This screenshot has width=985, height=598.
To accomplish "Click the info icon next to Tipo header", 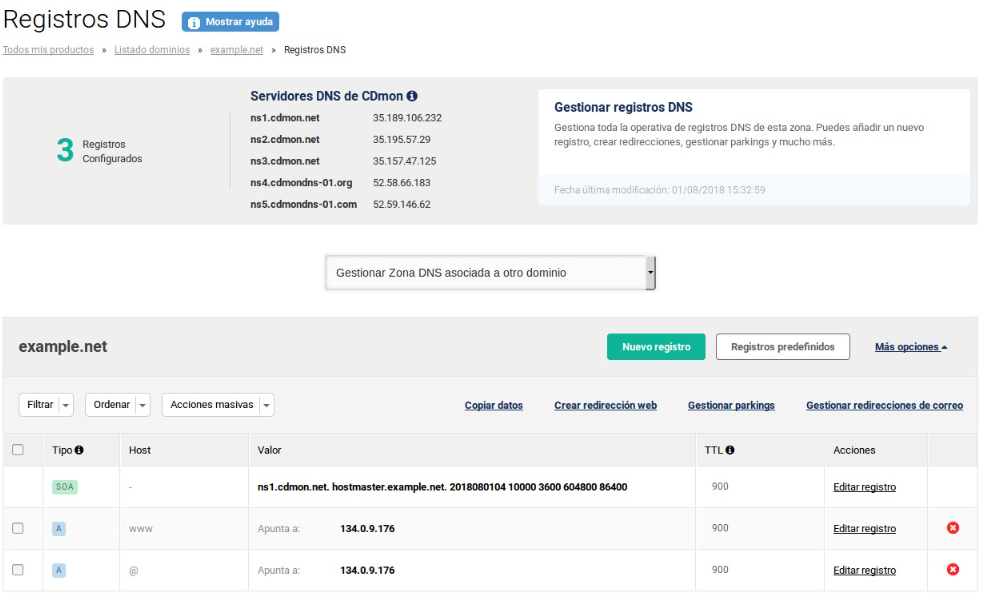I will point(79,451).
